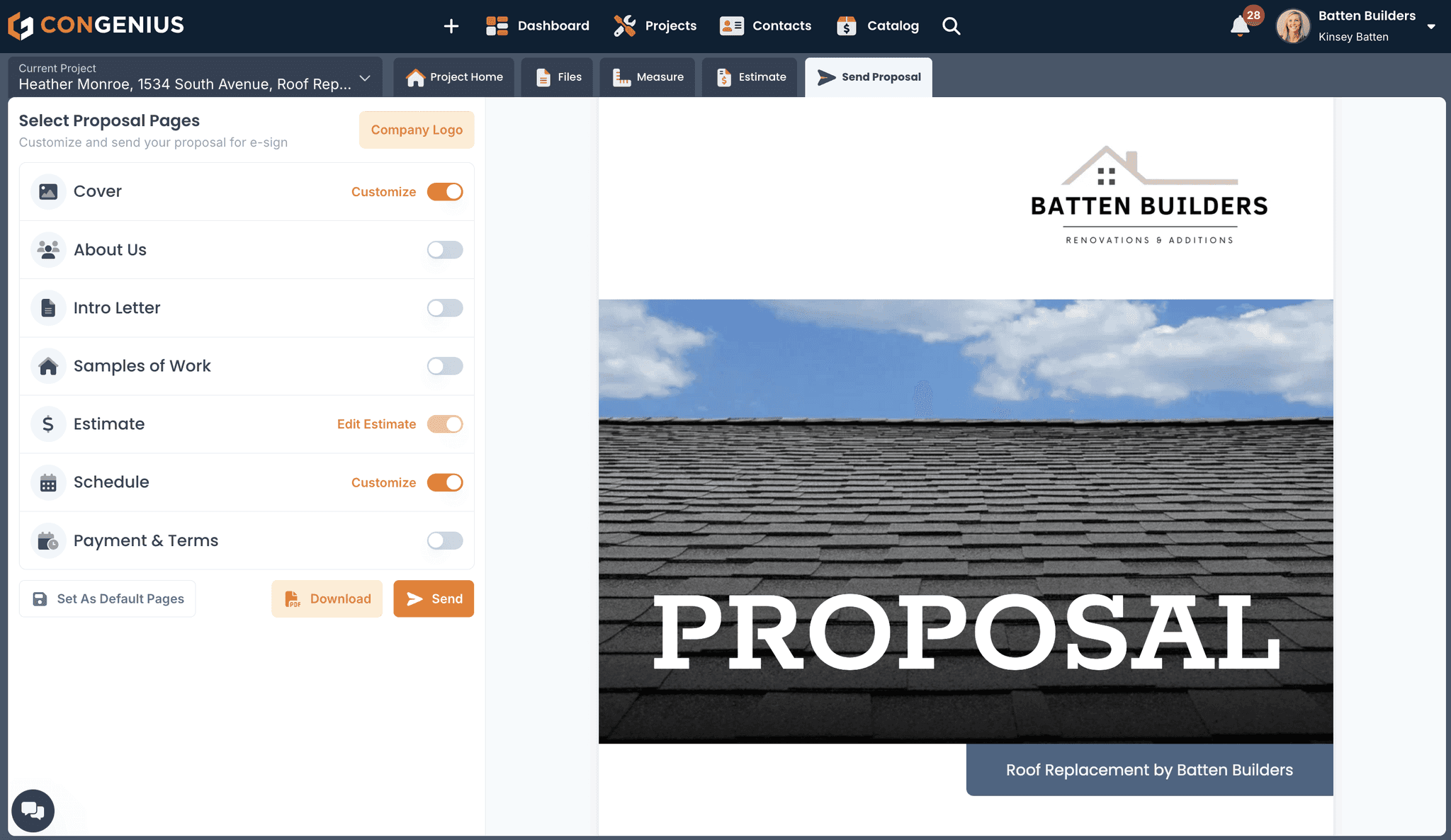Click the Send proposal button

[x=434, y=598]
